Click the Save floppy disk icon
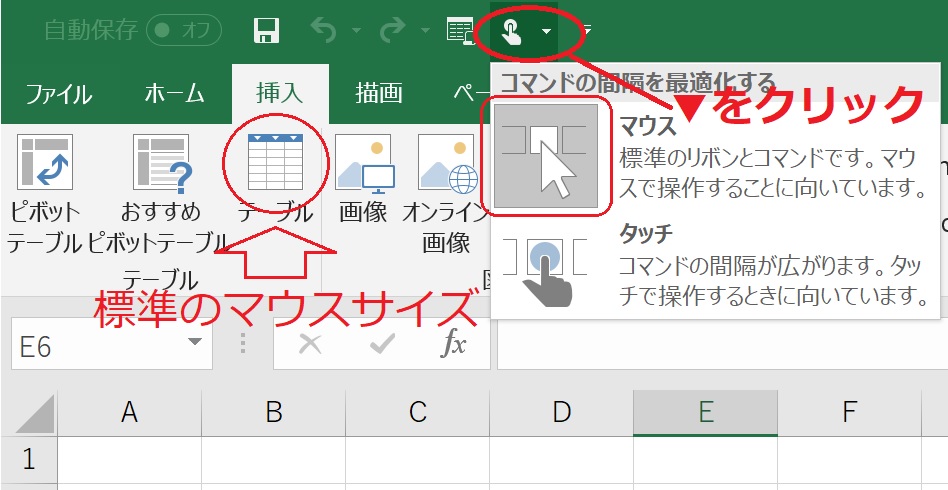Screen dimensions: 948x490 click(266, 30)
